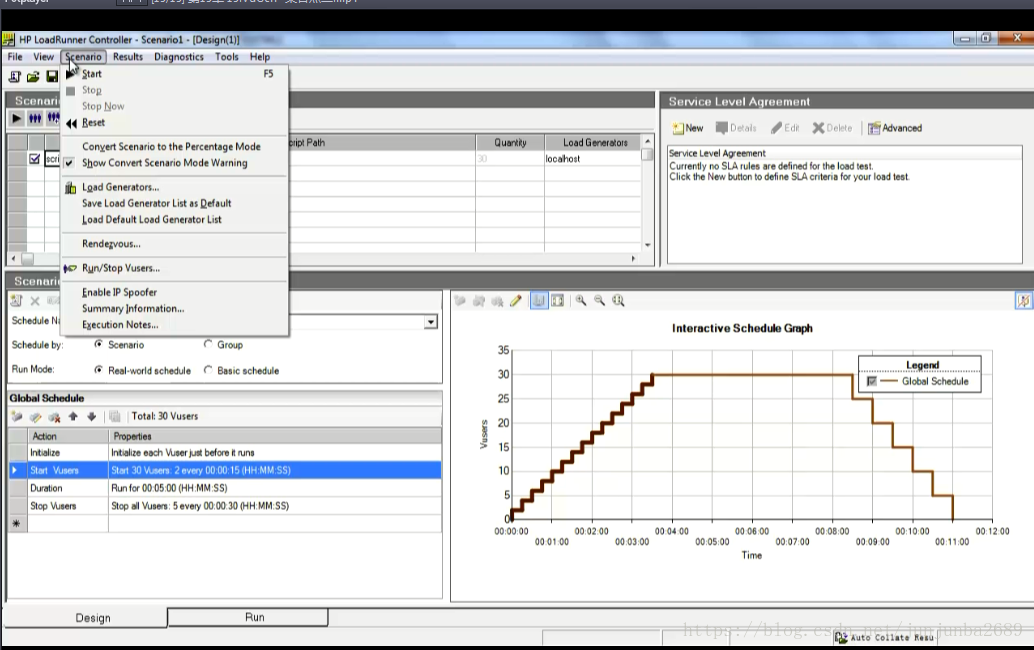Open the Schedule Name dropdown arrow

(x=431, y=322)
